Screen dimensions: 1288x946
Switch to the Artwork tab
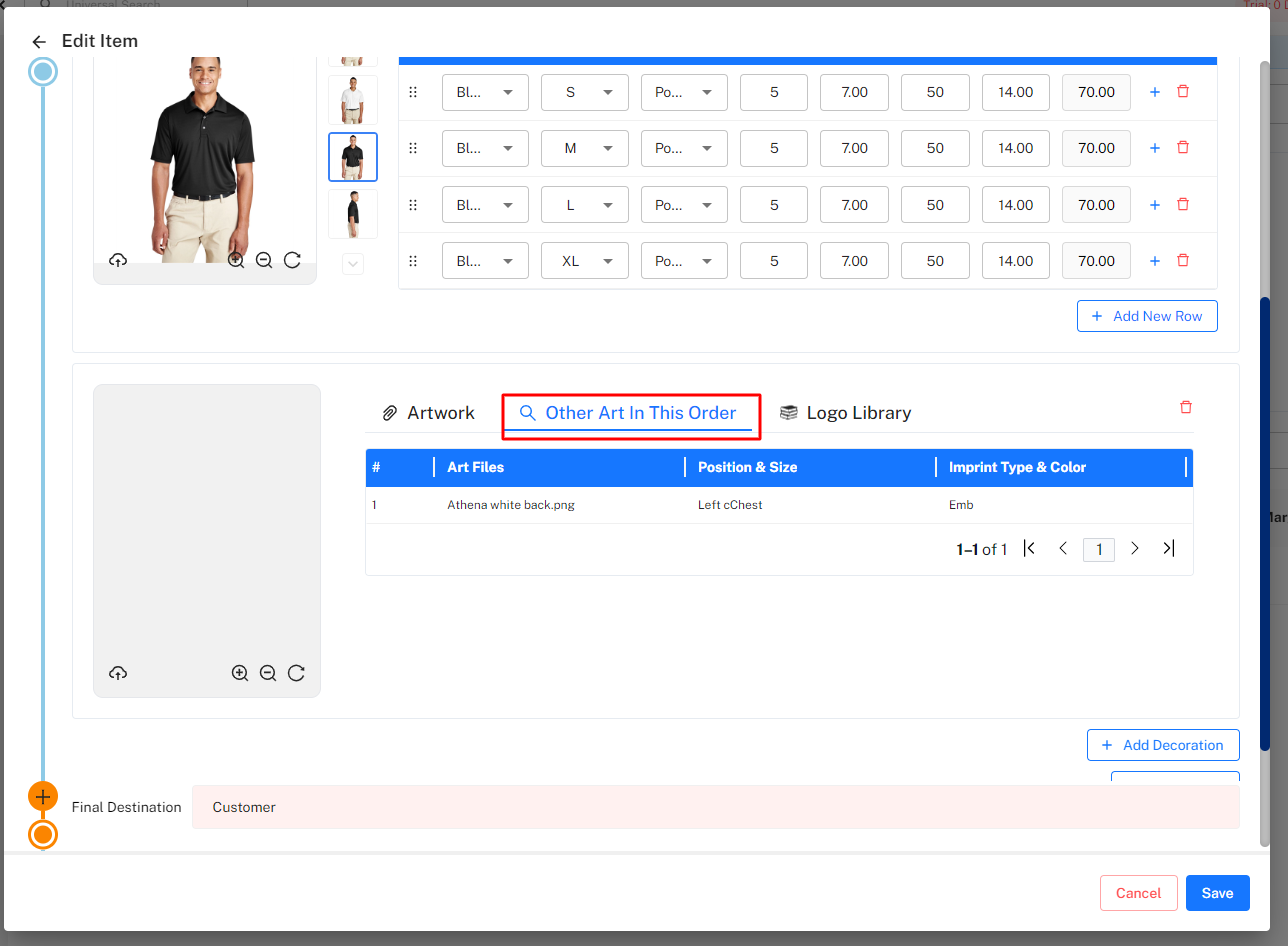pyautogui.click(x=428, y=413)
